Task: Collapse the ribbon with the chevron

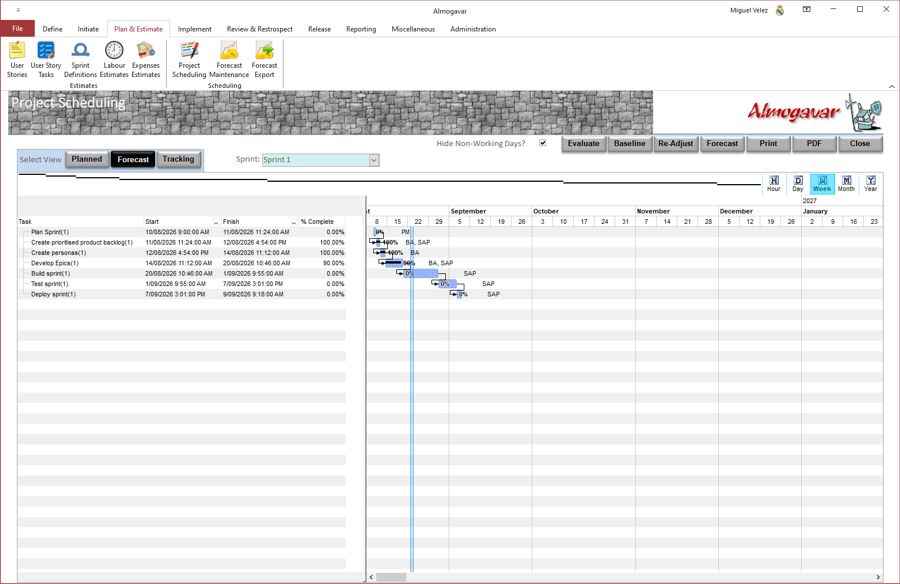Action: (891, 86)
